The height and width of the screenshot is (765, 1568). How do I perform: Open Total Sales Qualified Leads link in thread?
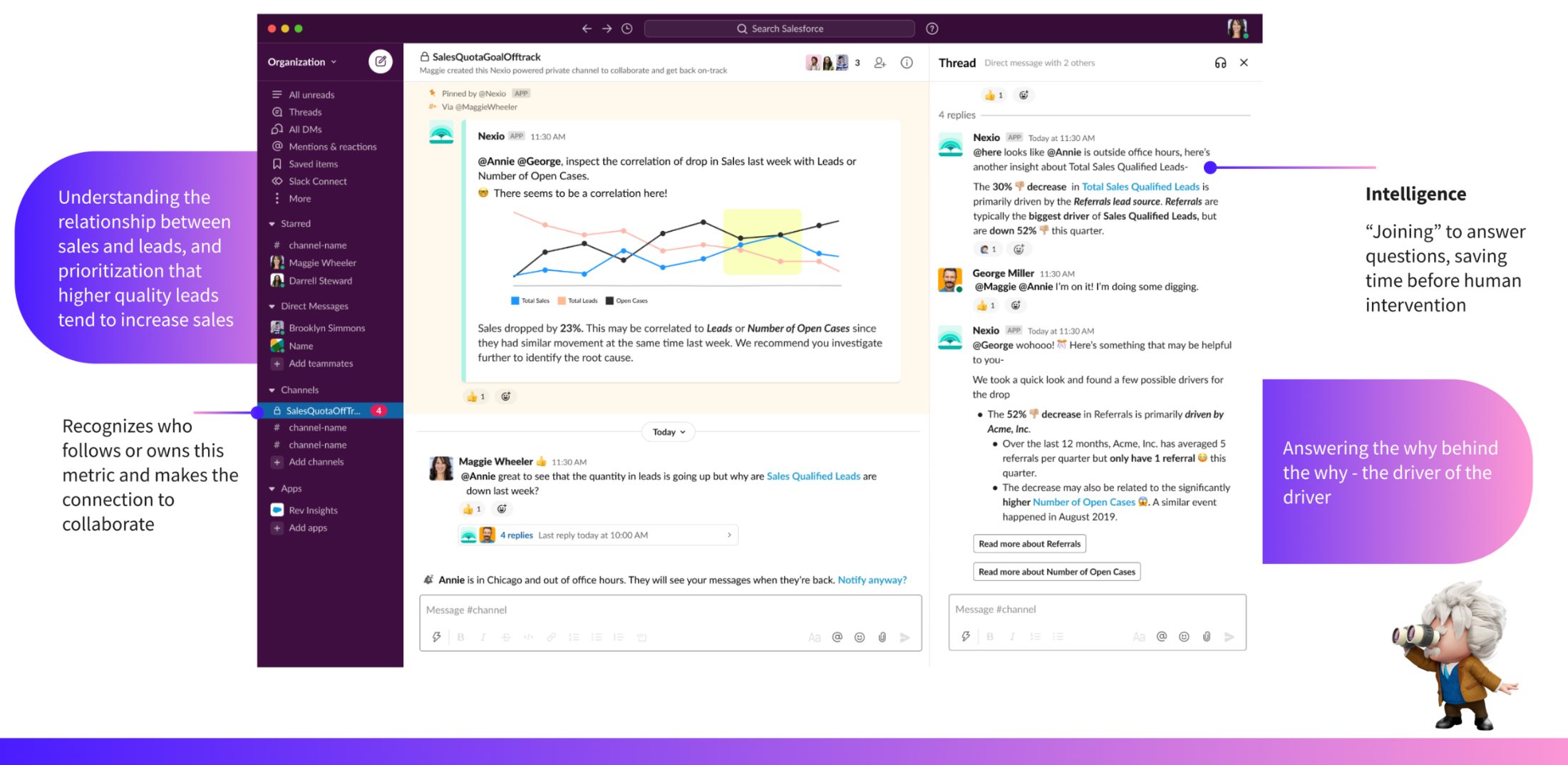1140,187
